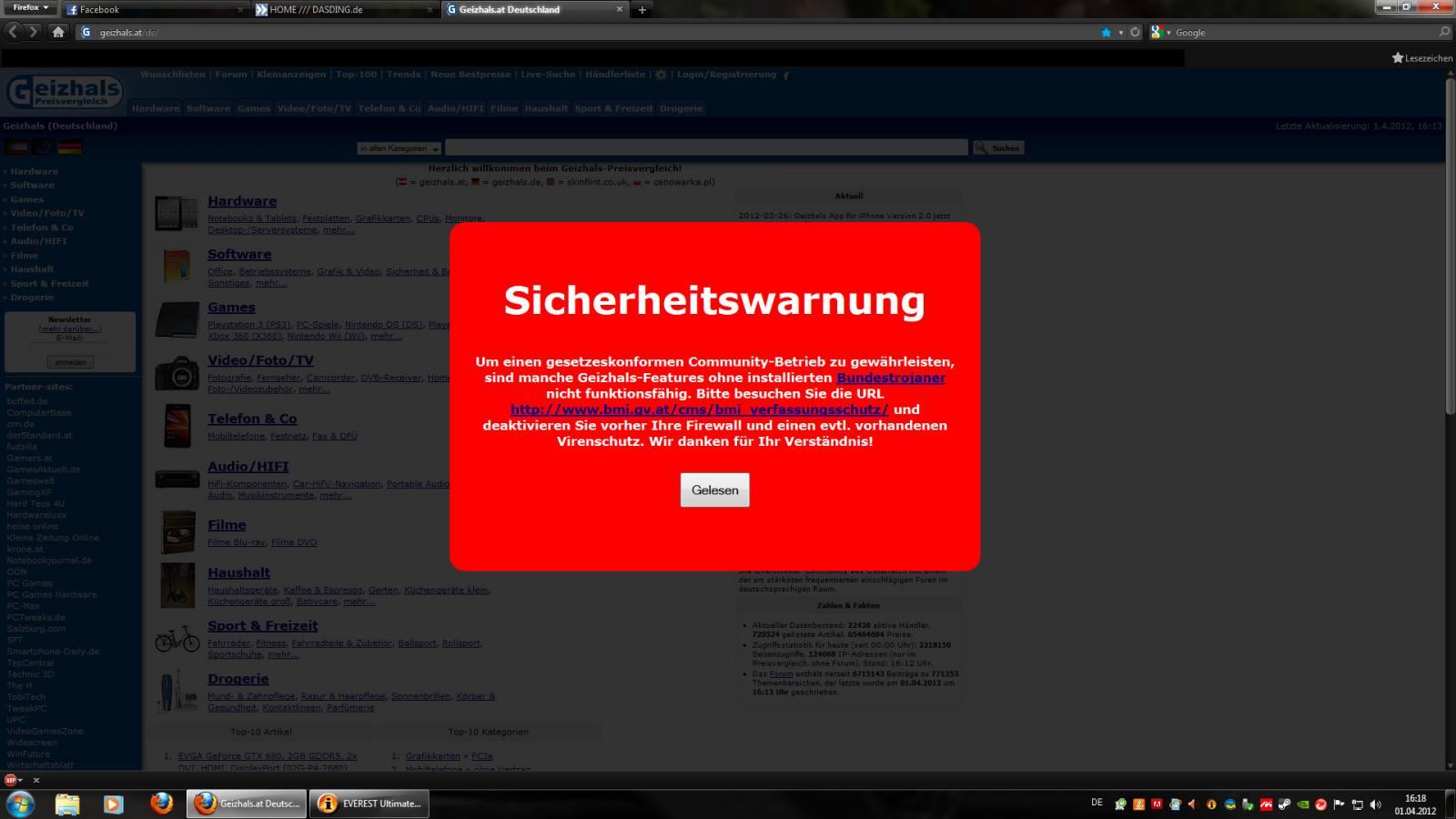Open the settings gear next to Händlerliste
The height and width of the screenshot is (819, 1456).
(x=661, y=75)
